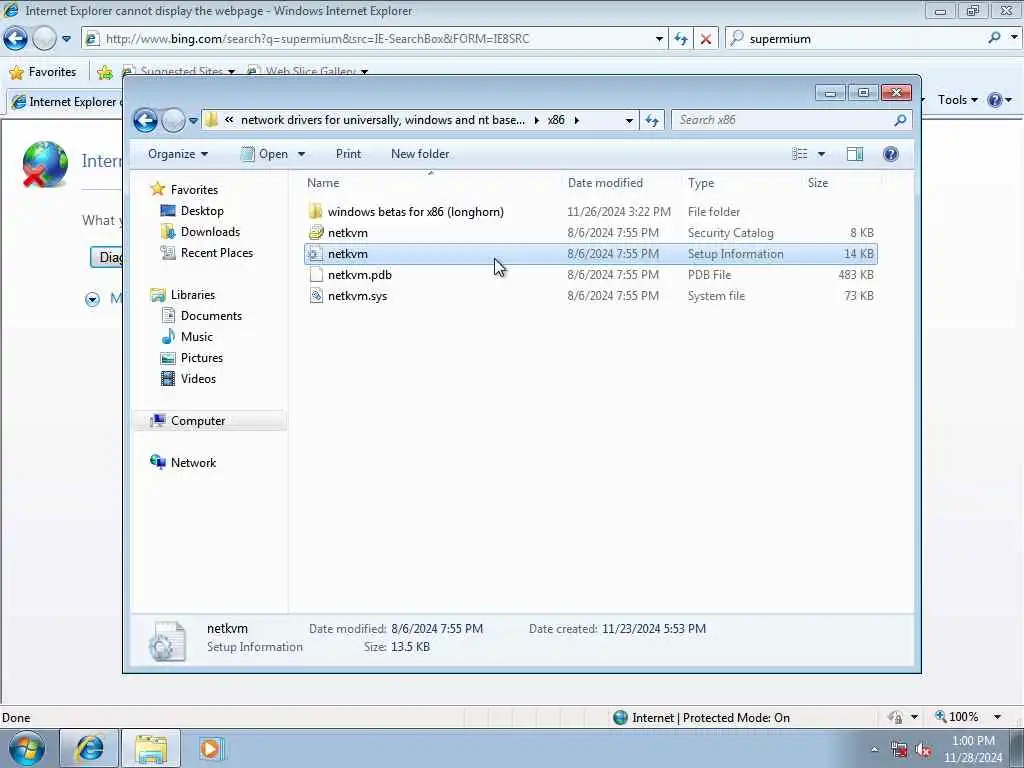1024x768 pixels.
Task: Go back in the Explorer window
Action: pos(145,120)
